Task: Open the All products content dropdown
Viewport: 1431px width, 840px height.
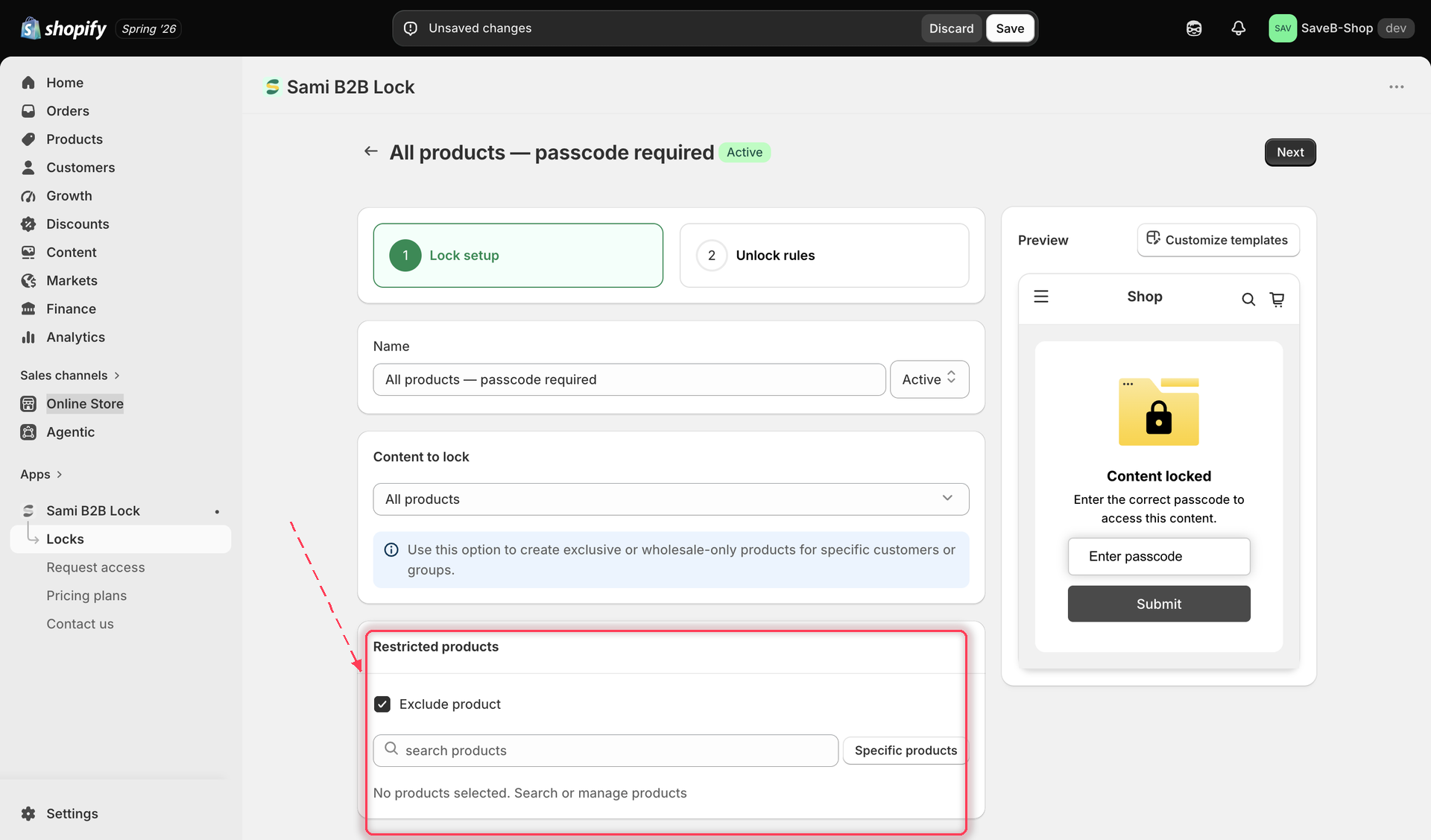Action: (671, 499)
